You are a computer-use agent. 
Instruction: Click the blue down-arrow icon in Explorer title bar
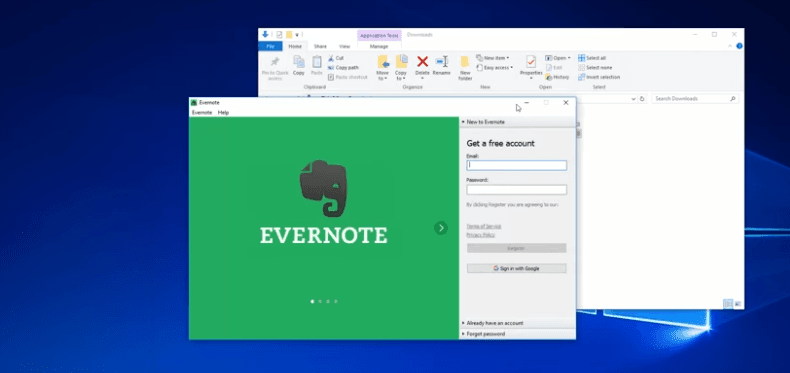(265, 34)
